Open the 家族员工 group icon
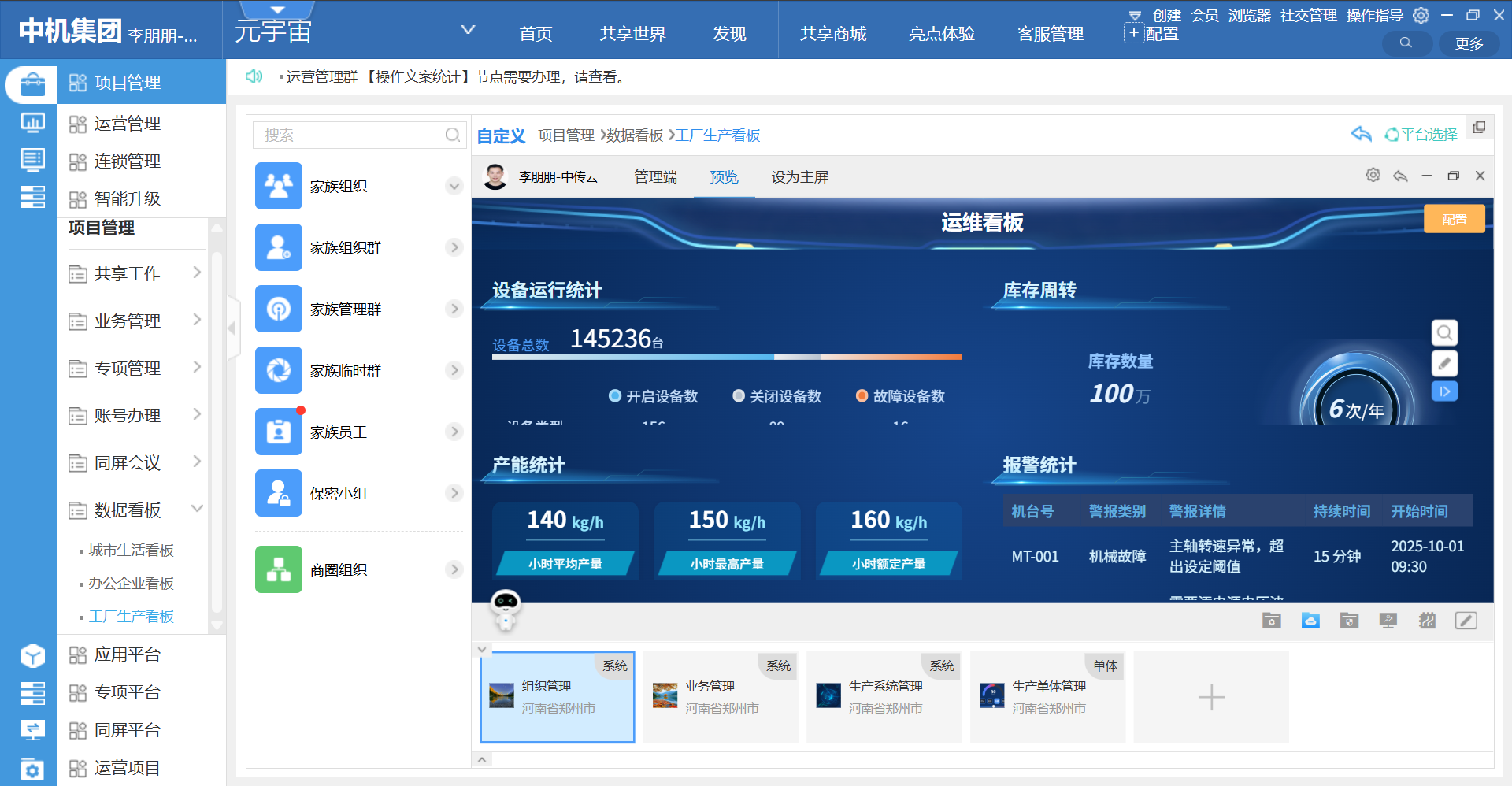The height and width of the screenshot is (786, 1512). point(279,432)
